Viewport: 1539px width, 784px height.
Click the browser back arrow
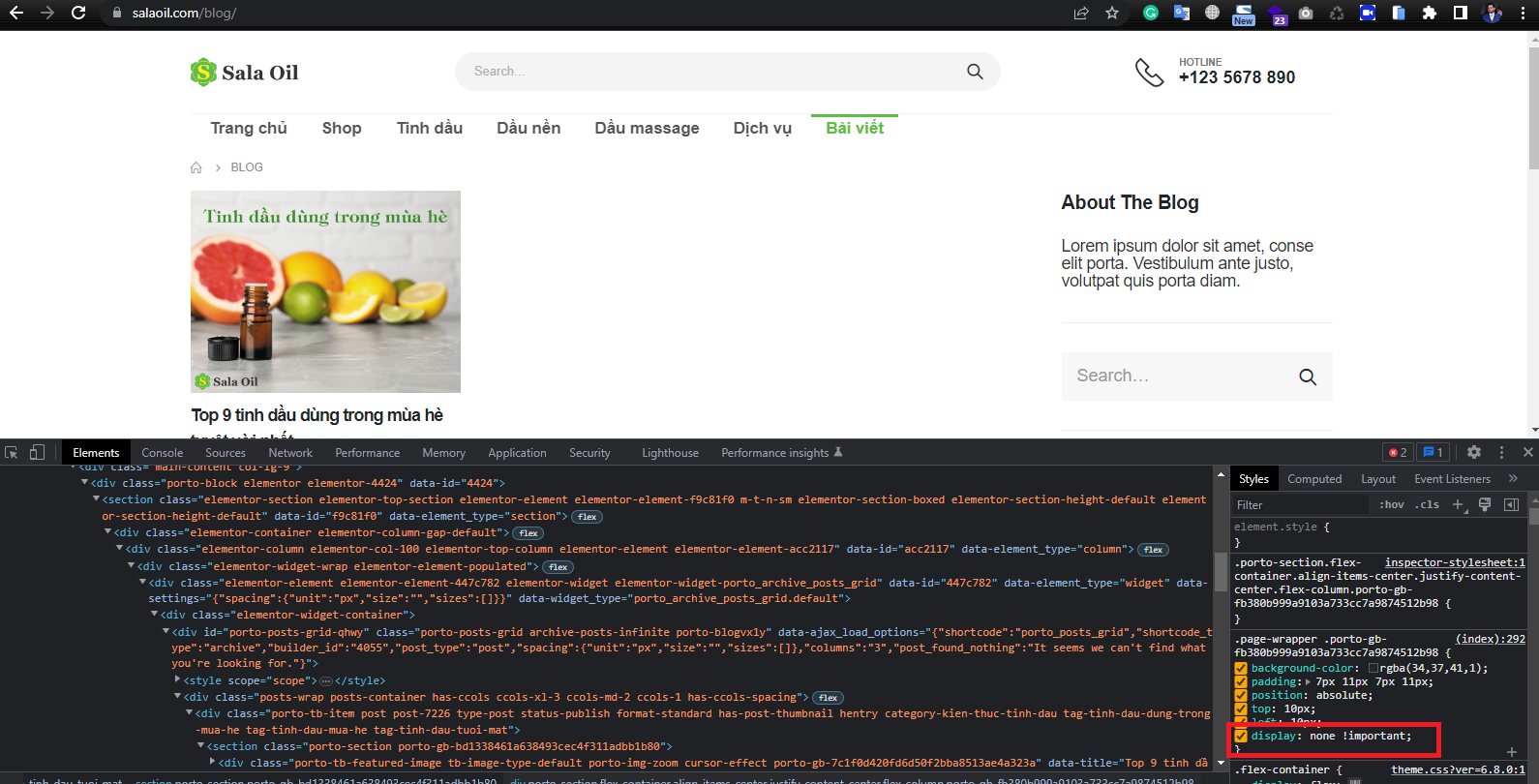15,13
